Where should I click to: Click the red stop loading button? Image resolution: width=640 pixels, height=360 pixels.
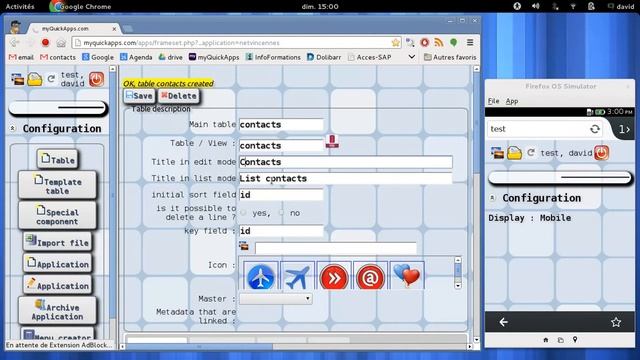(45, 42)
